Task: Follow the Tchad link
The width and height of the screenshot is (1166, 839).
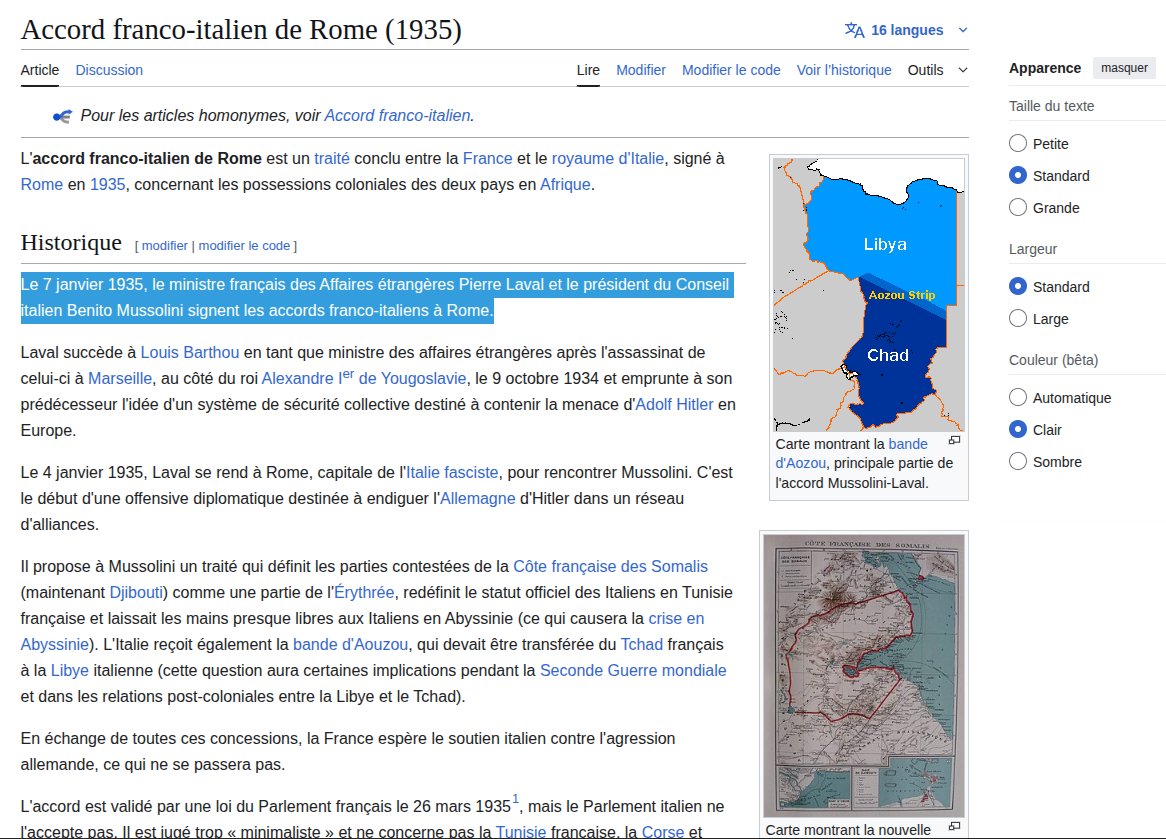Action: 642,645
